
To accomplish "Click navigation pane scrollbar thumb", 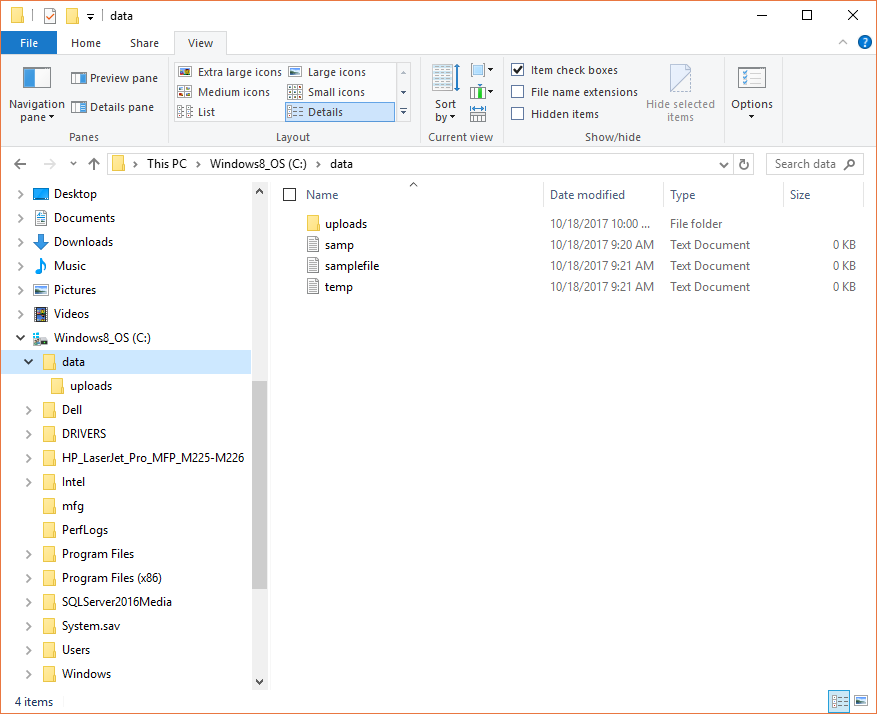I will pos(260,485).
